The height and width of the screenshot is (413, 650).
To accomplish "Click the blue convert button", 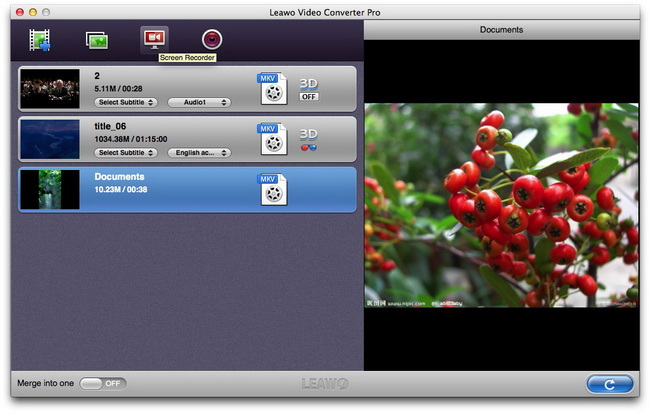I will tap(609, 384).
